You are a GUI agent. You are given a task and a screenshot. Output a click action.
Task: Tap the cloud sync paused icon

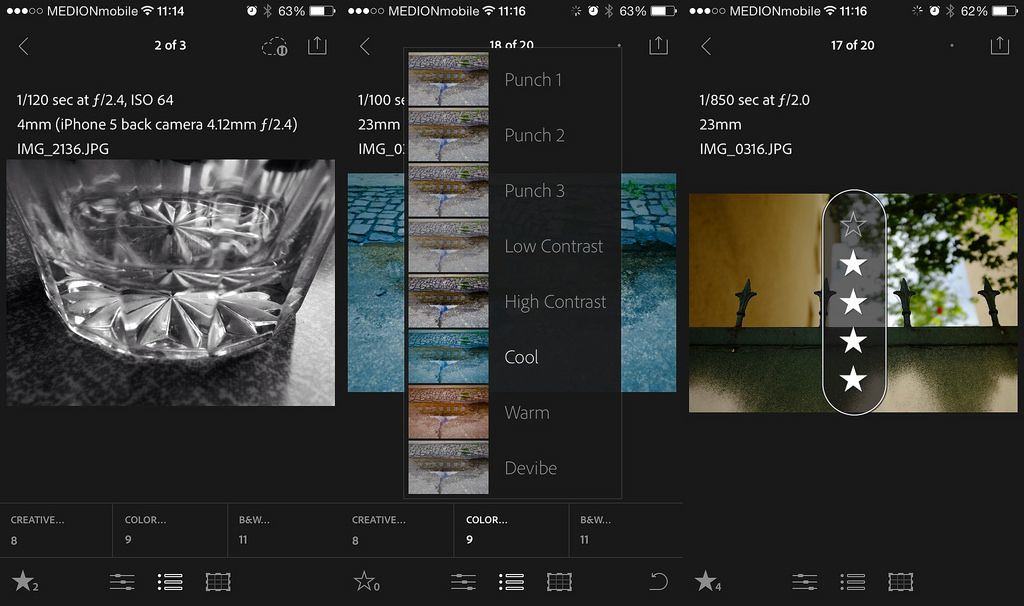(x=275, y=46)
